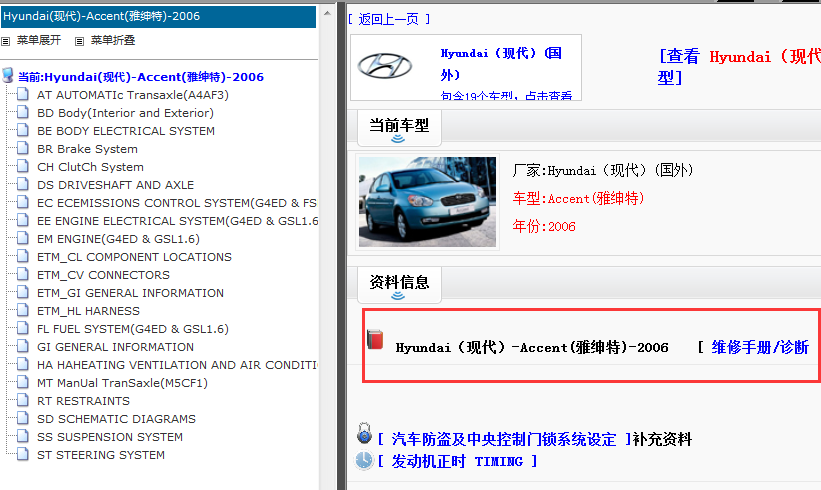This screenshot has height=490, width=821.
Task: Click the clock engine timing icon
Action: click(364, 460)
